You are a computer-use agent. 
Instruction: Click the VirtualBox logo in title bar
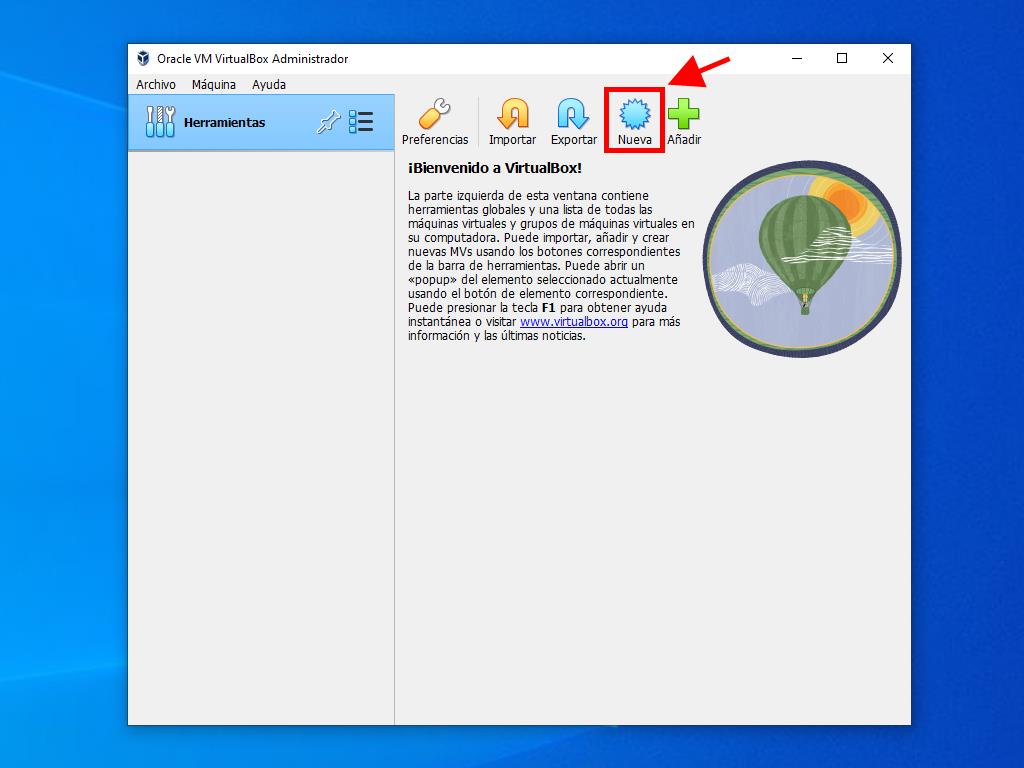(144, 59)
